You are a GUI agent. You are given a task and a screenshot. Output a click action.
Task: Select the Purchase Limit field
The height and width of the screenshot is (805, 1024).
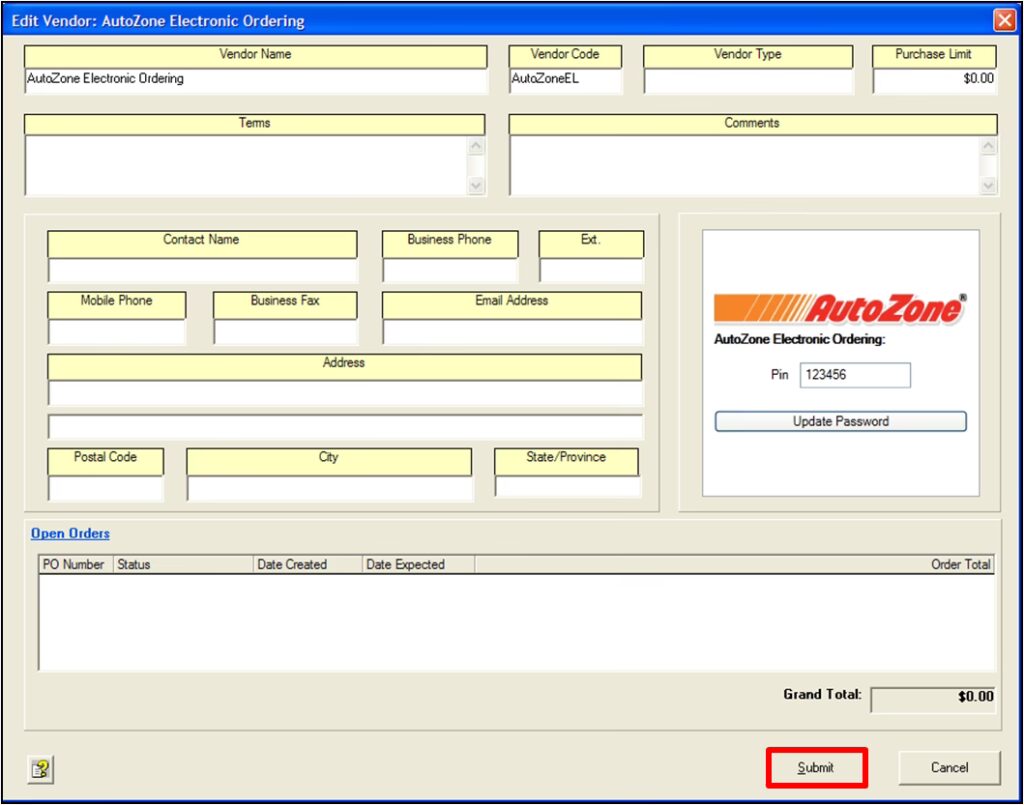(x=934, y=81)
